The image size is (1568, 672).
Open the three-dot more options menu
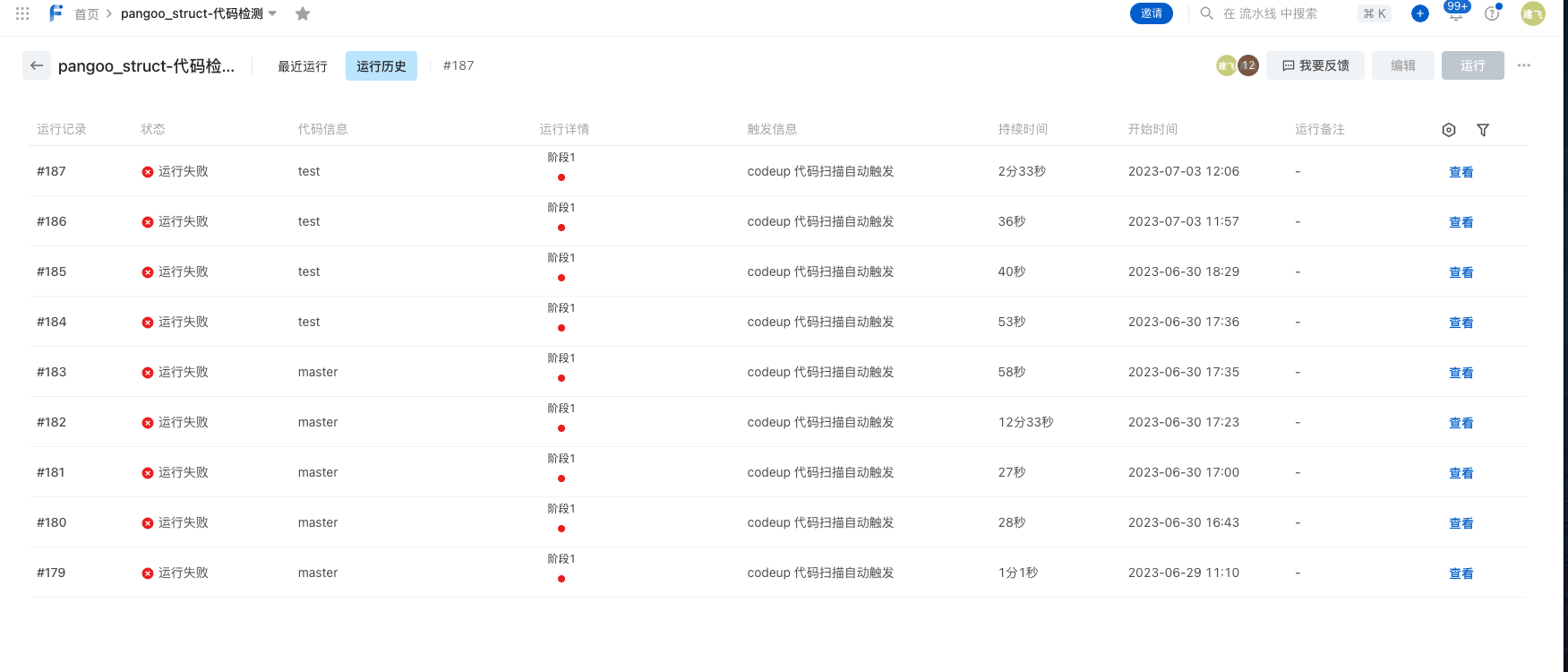[x=1524, y=65]
